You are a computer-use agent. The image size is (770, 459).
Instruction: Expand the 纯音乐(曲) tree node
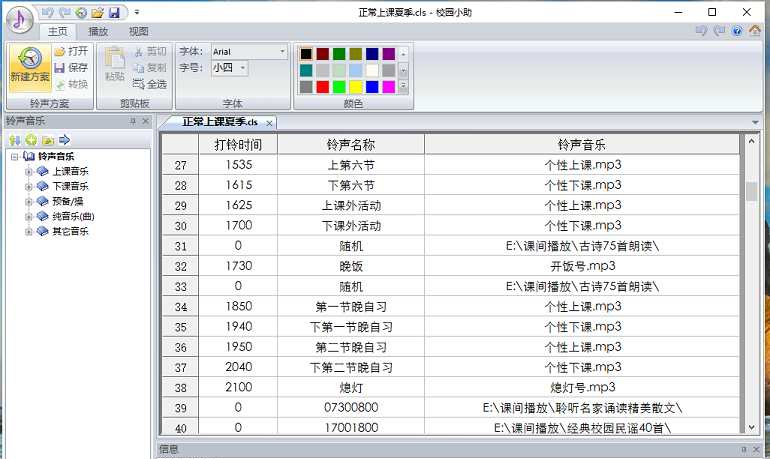(x=28, y=216)
